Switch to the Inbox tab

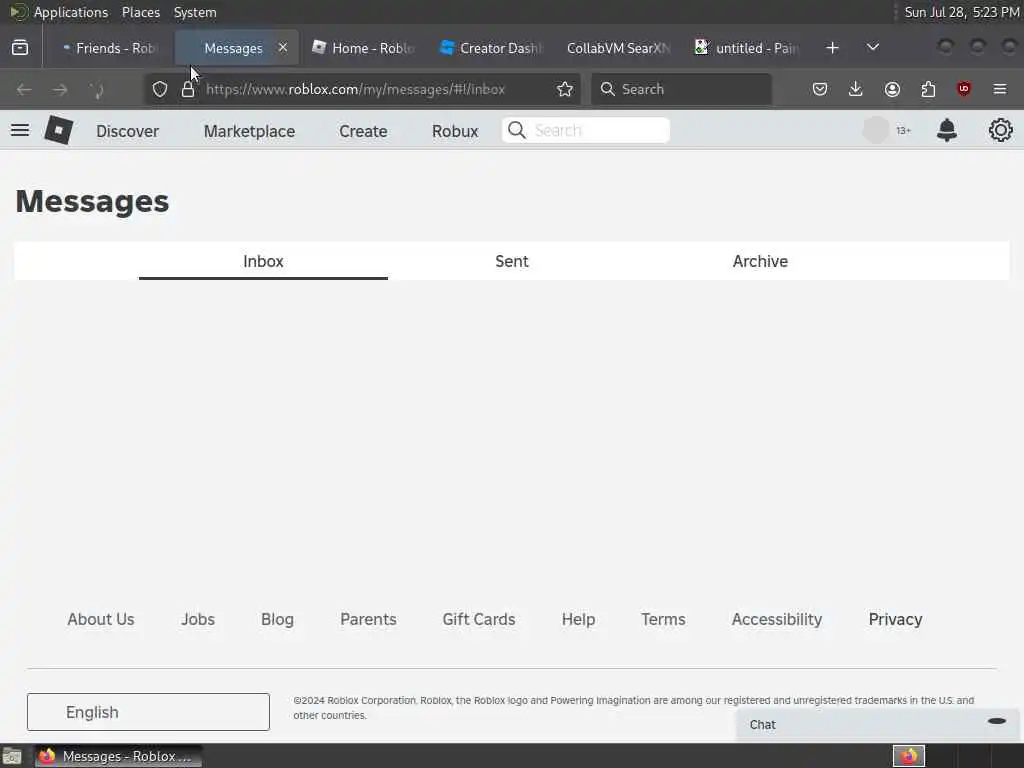coord(263,261)
